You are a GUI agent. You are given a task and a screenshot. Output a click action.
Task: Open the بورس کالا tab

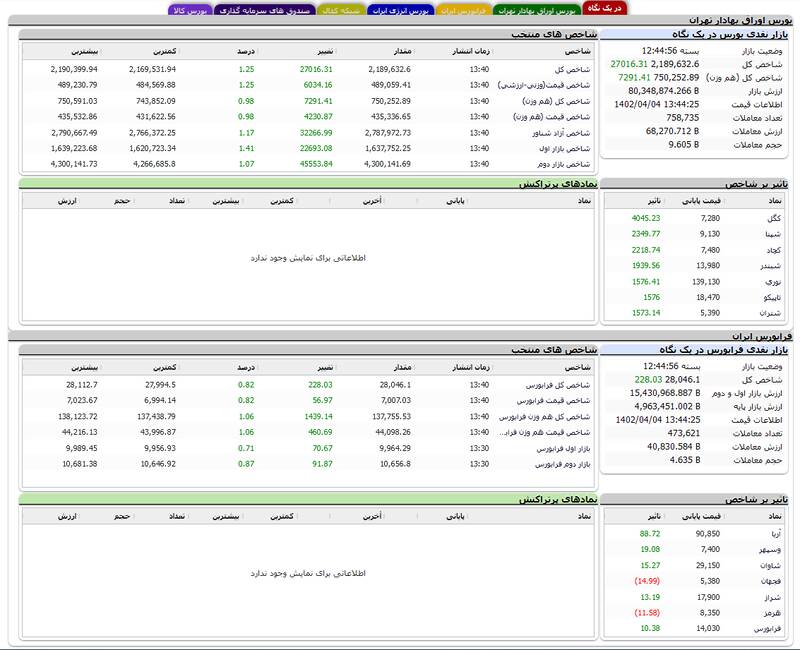coord(189,9)
